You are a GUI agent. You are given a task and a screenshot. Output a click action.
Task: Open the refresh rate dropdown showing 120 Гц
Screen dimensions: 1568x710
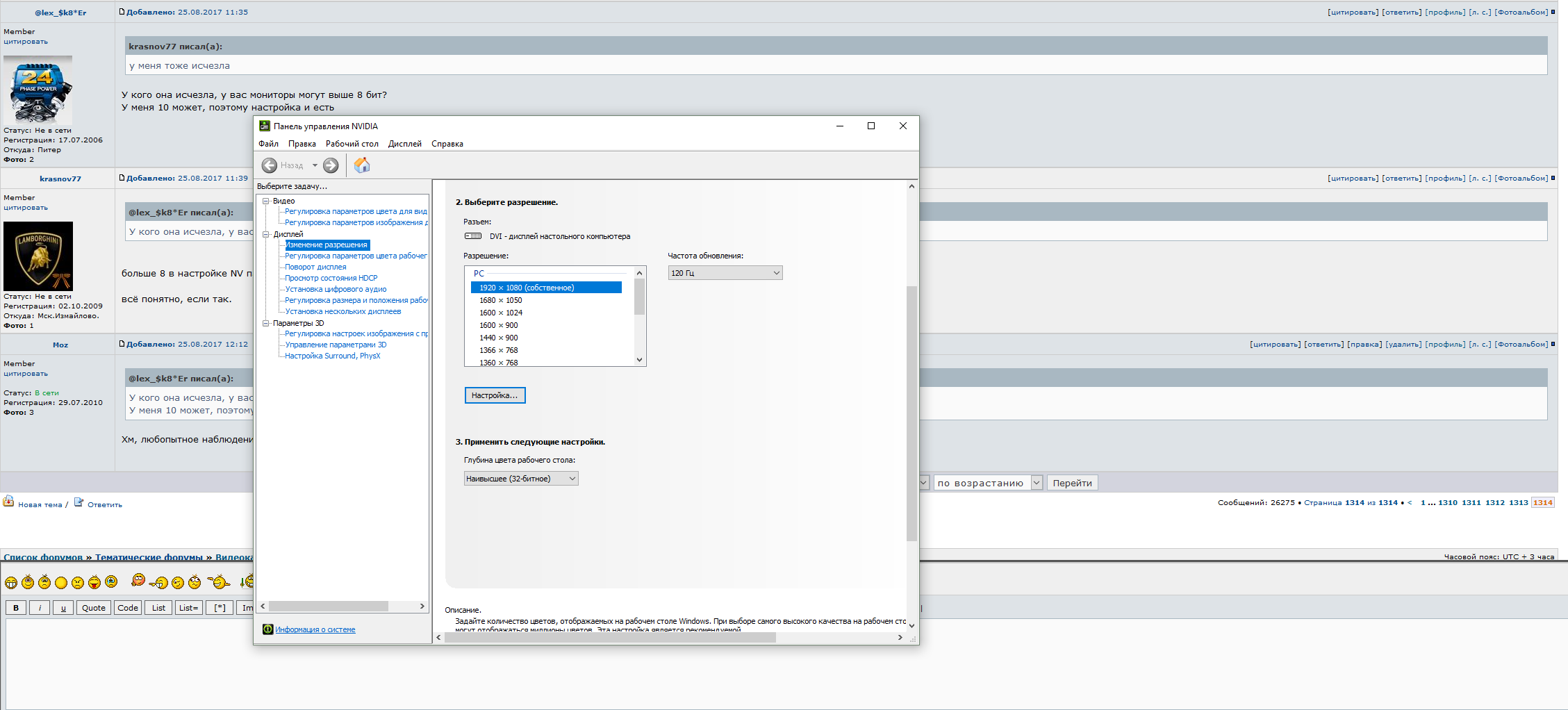725,273
